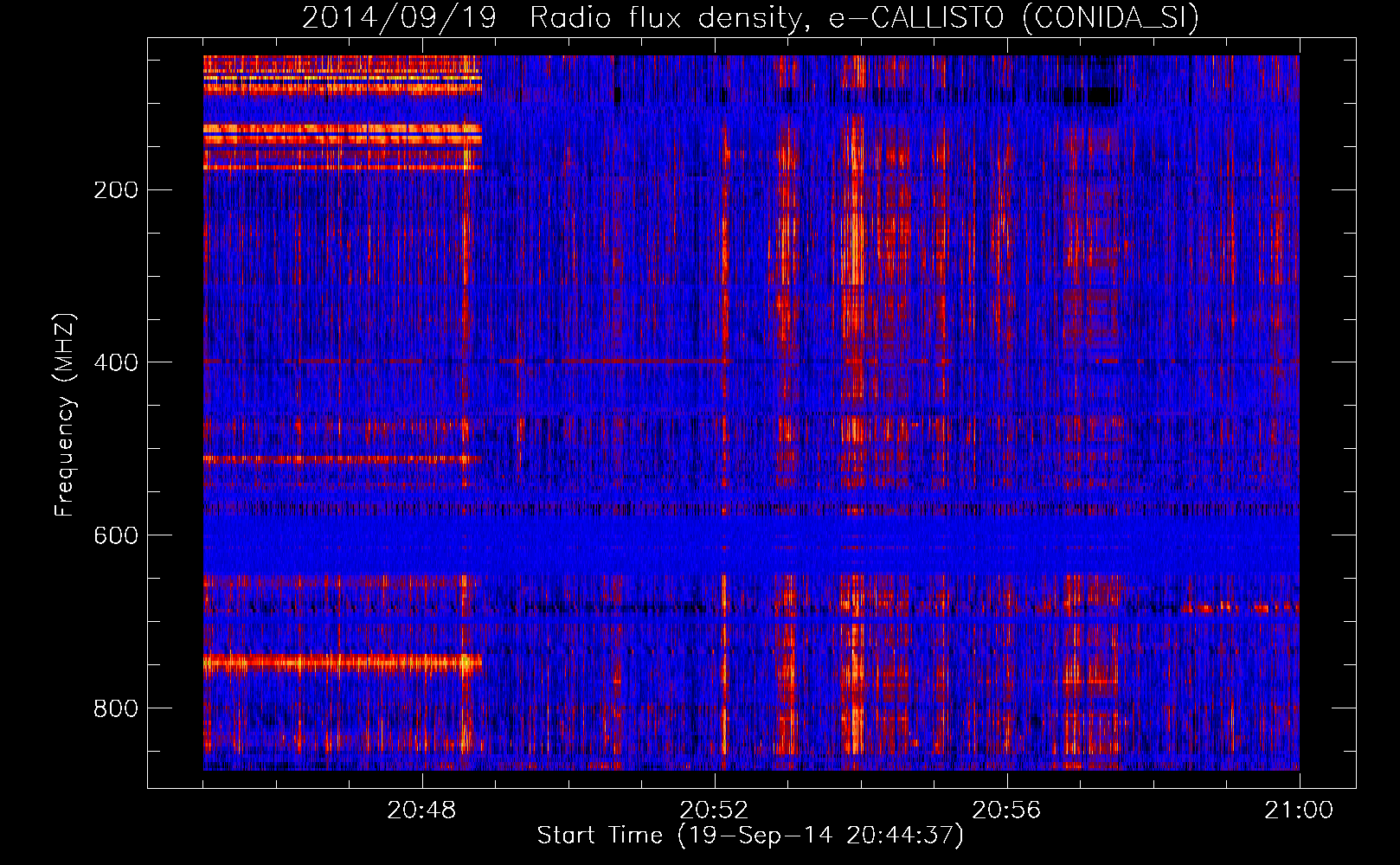
Task: Click the 'Start Time (19-Sep-14 20:44:37)' label
Action: 750,836
